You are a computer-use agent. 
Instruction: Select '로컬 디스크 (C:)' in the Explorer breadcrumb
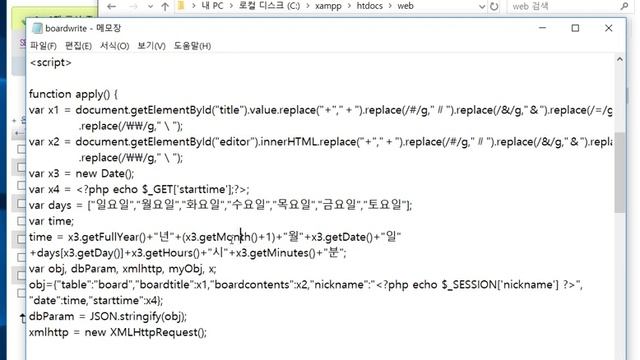tap(269, 6)
